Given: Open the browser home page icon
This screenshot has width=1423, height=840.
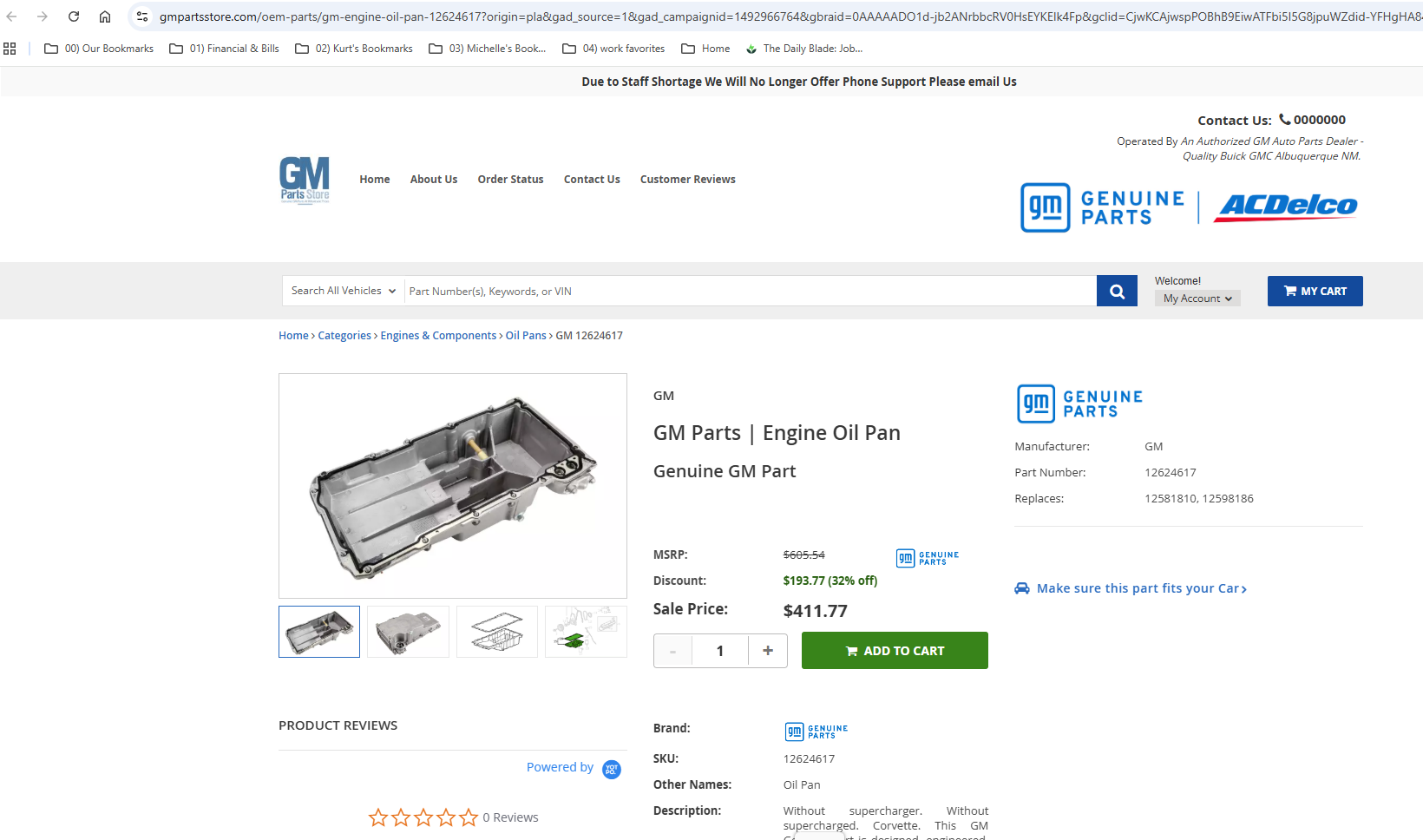Looking at the screenshot, I should pos(105,16).
